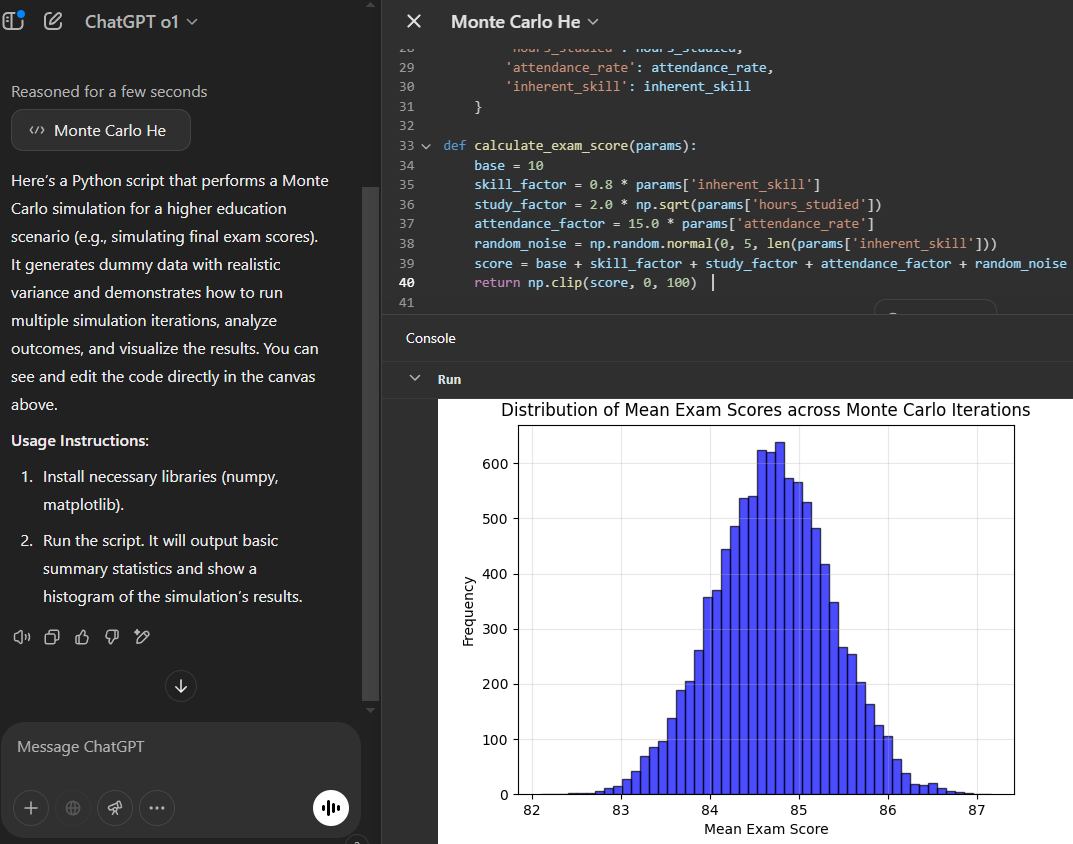Copy the response with the copy icon
1073x844 pixels.
coord(52,636)
